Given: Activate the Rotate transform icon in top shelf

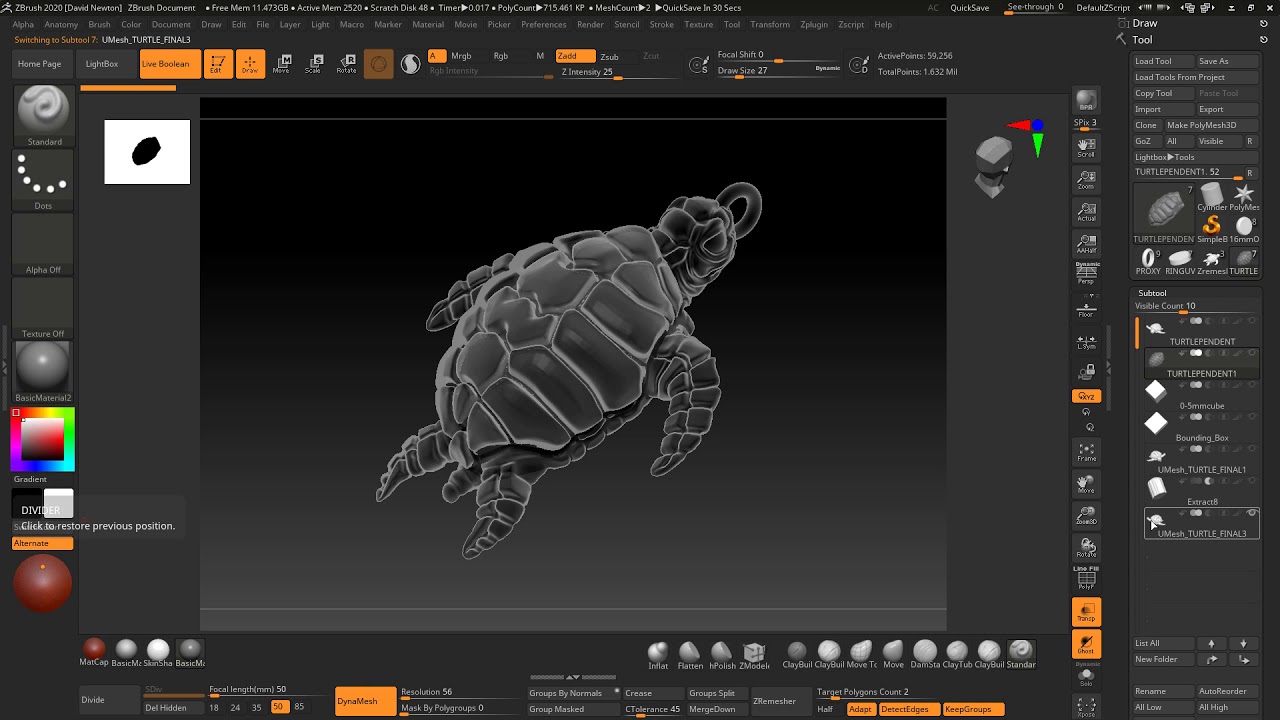Looking at the screenshot, I should pos(346,64).
